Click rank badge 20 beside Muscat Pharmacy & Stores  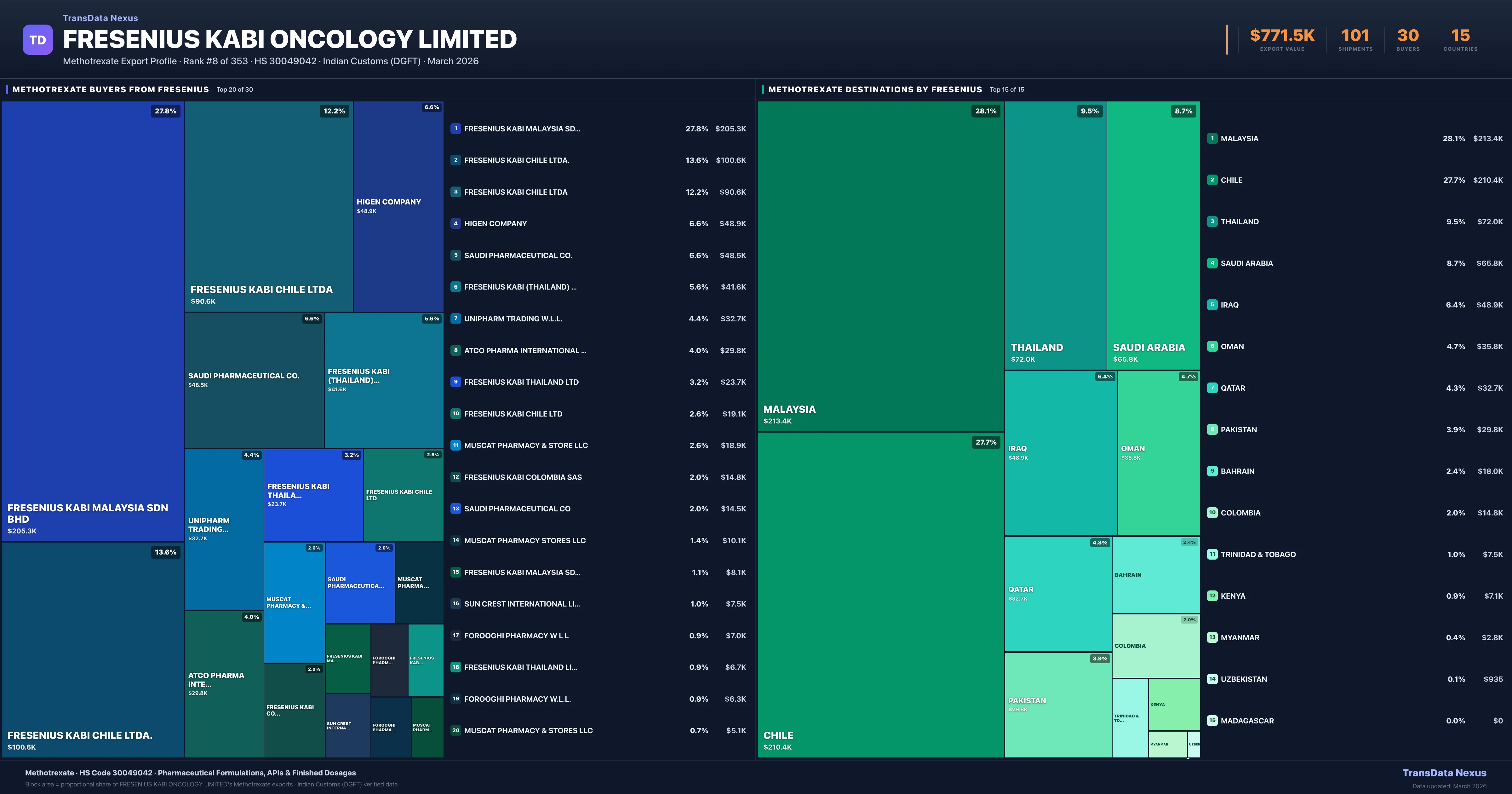(x=455, y=731)
